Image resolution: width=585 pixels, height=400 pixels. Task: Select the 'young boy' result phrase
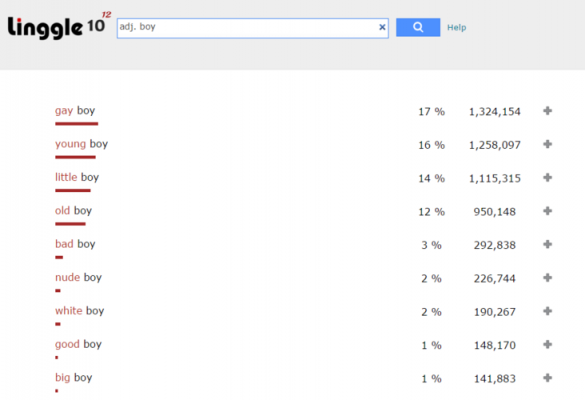81,144
